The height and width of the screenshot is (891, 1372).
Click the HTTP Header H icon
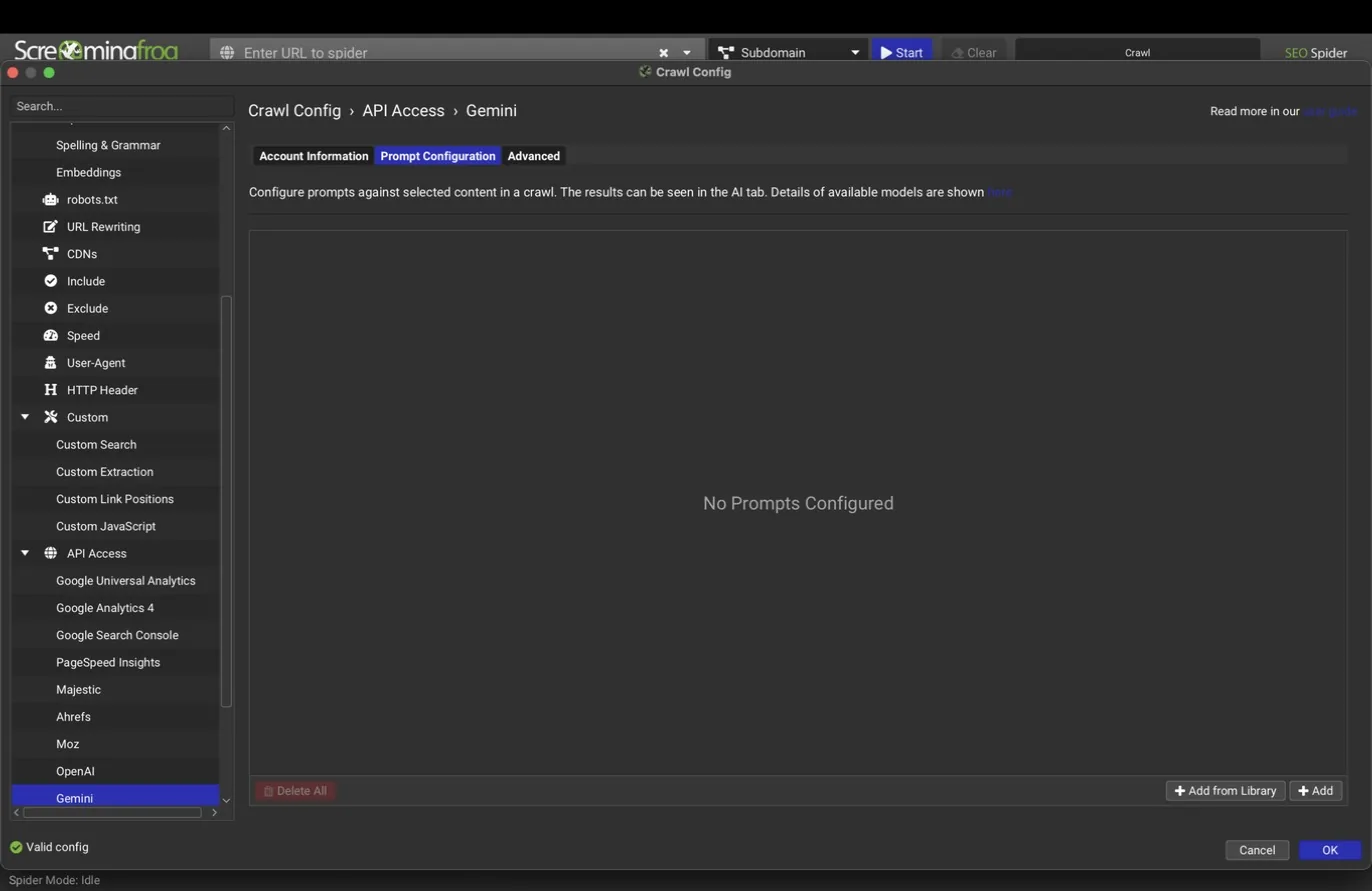pos(50,390)
